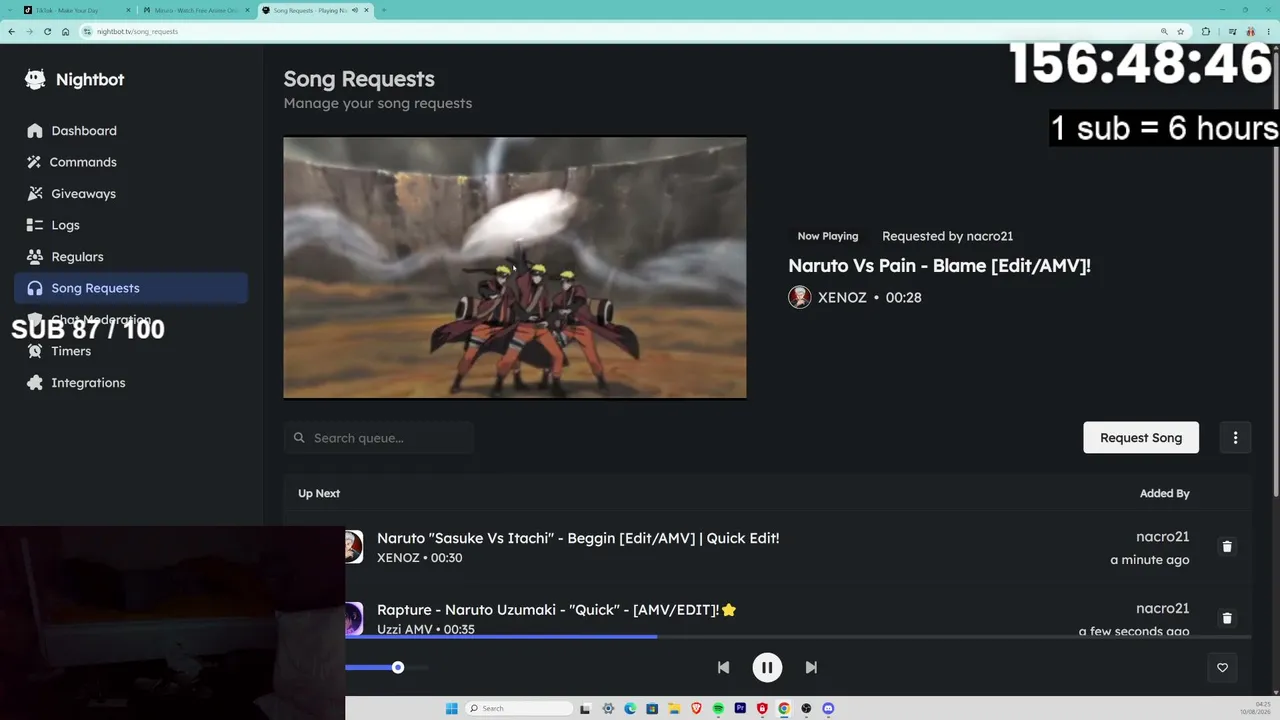
Task: Mute the Song Requests tab audio icon
Action: click(x=354, y=10)
